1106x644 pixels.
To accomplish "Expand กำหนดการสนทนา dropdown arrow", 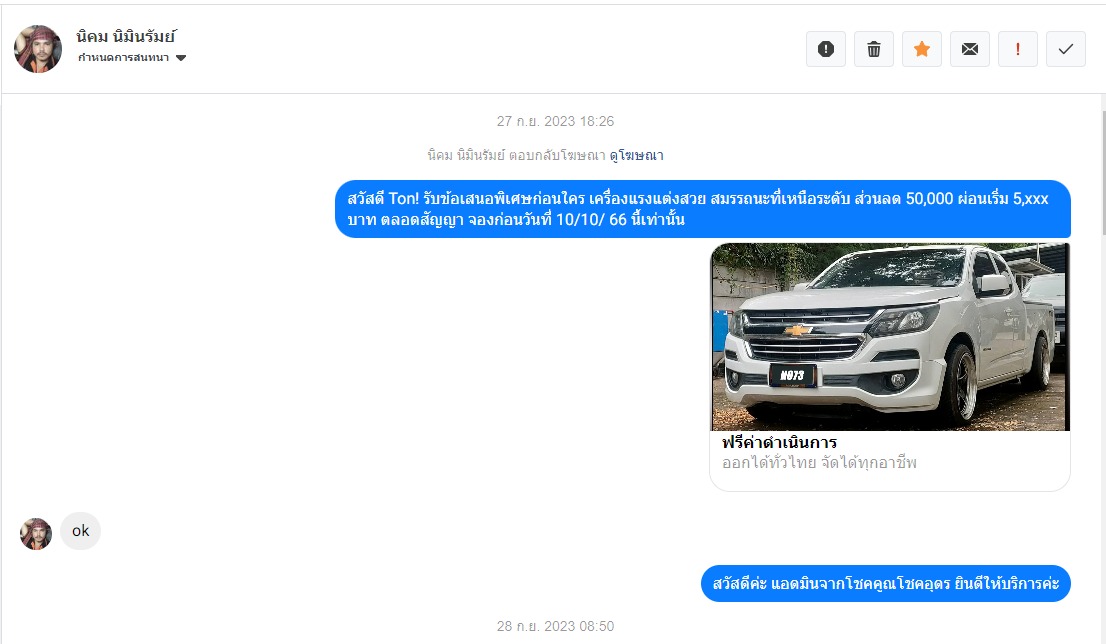I will tap(181, 58).
